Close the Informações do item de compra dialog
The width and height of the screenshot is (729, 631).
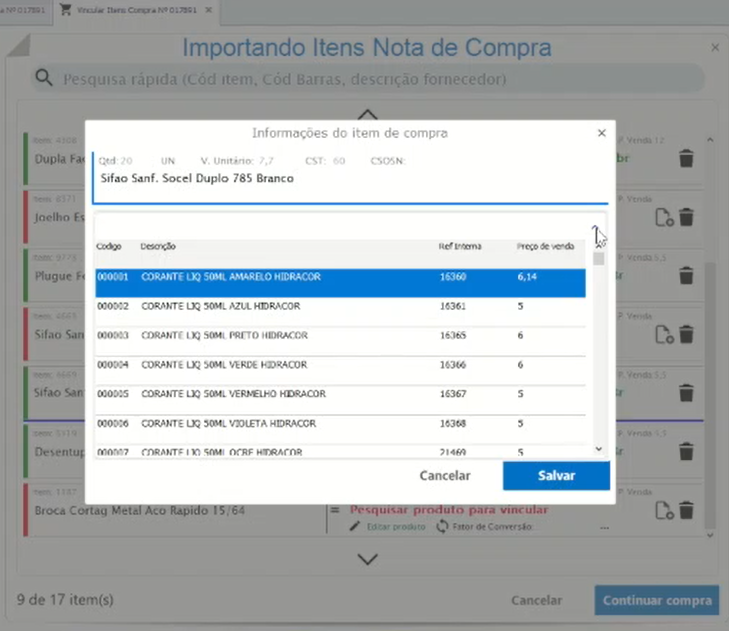[601, 133]
